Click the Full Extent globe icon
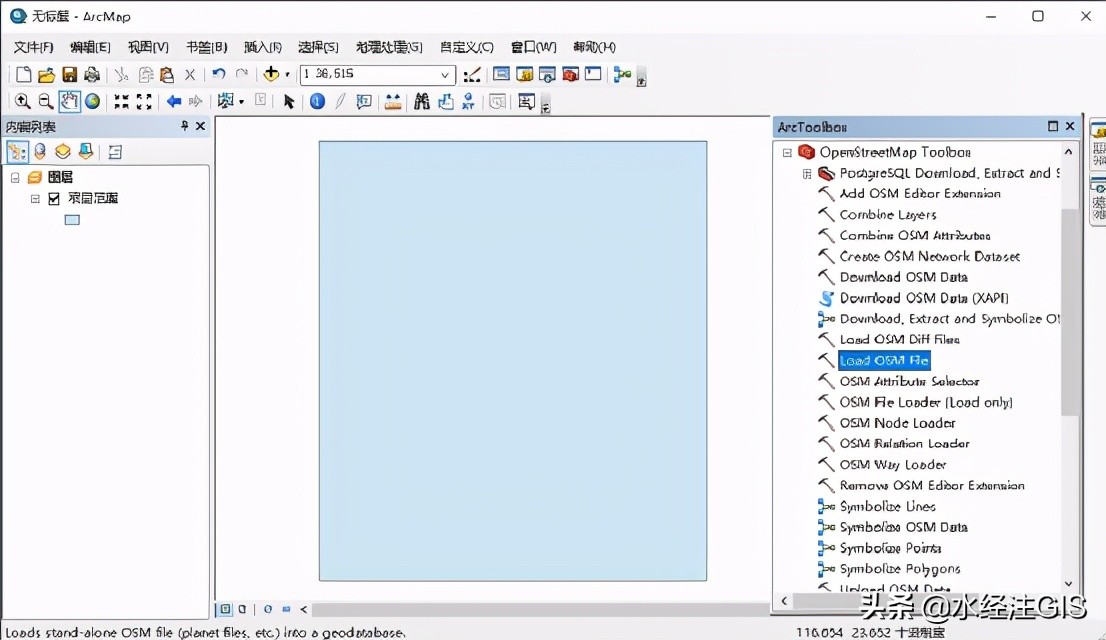Image resolution: width=1106 pixels, height=640 pixels. (x=92, y=102)
